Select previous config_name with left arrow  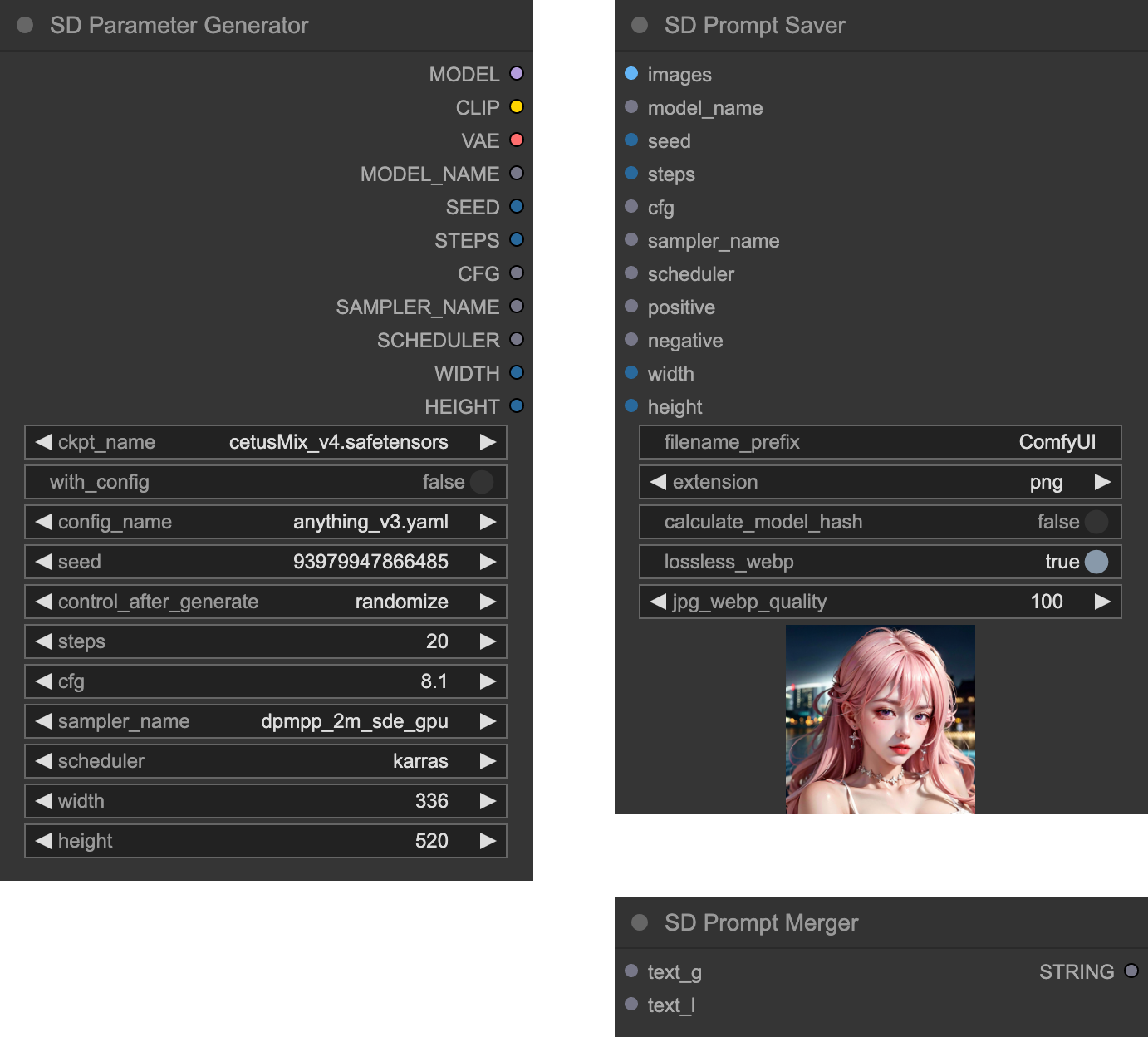43,522
